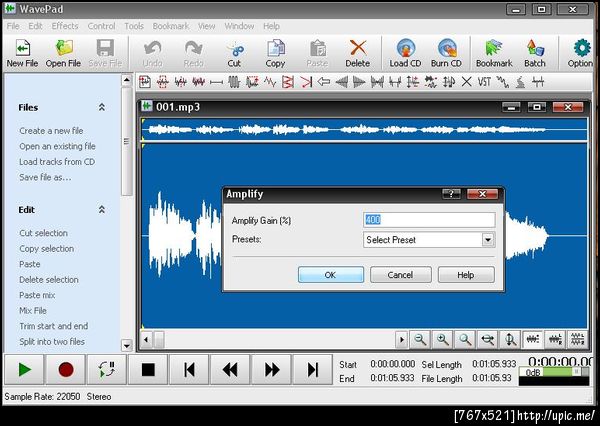Select the L/R overlaid waveform view icon
The image size is (600, 426).
[x=555, y=339]
